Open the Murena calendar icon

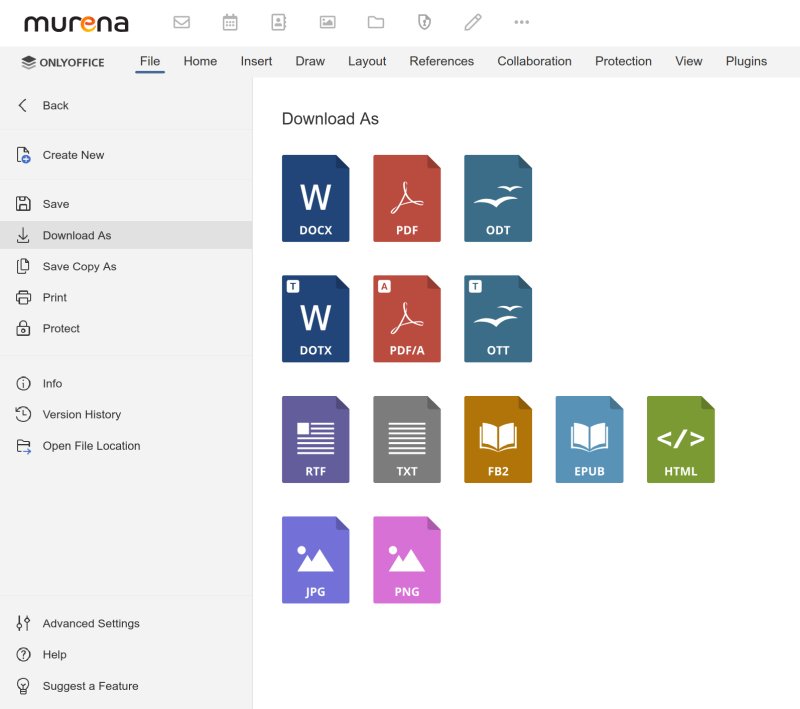(x=230, y=22)
